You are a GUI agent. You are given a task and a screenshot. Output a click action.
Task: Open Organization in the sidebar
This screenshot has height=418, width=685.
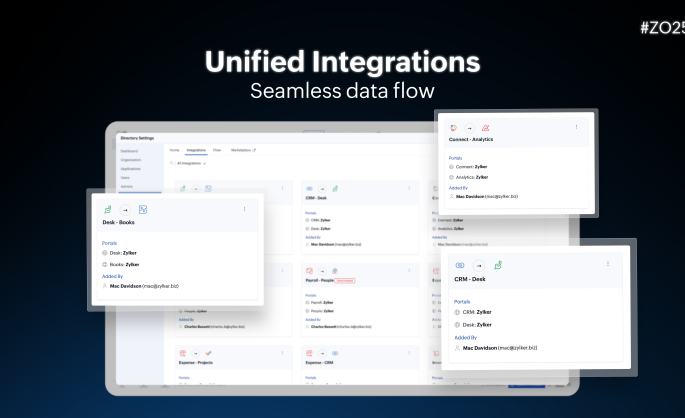coord(131,160)
